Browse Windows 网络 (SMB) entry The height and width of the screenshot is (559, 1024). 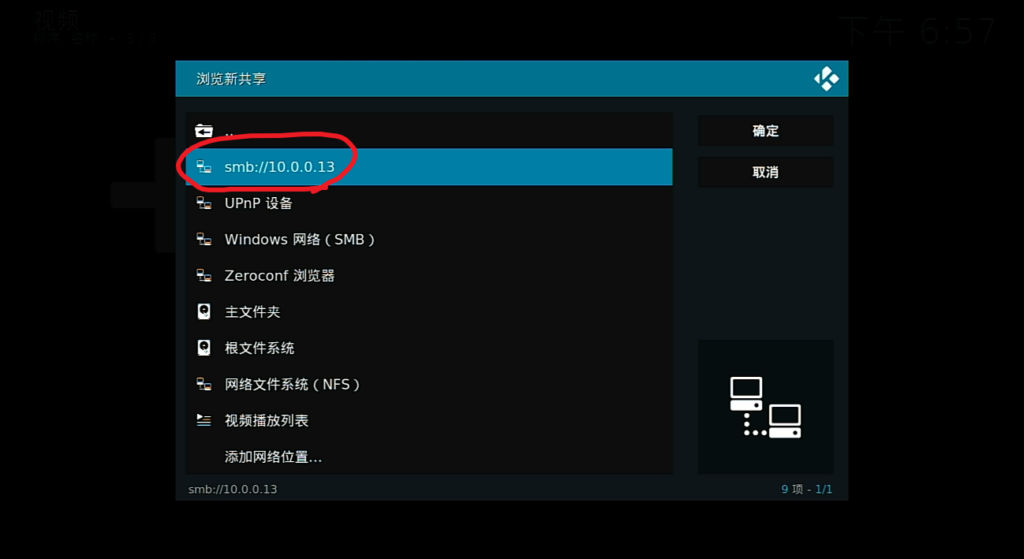pyautogui.click(x=429, y=239)
